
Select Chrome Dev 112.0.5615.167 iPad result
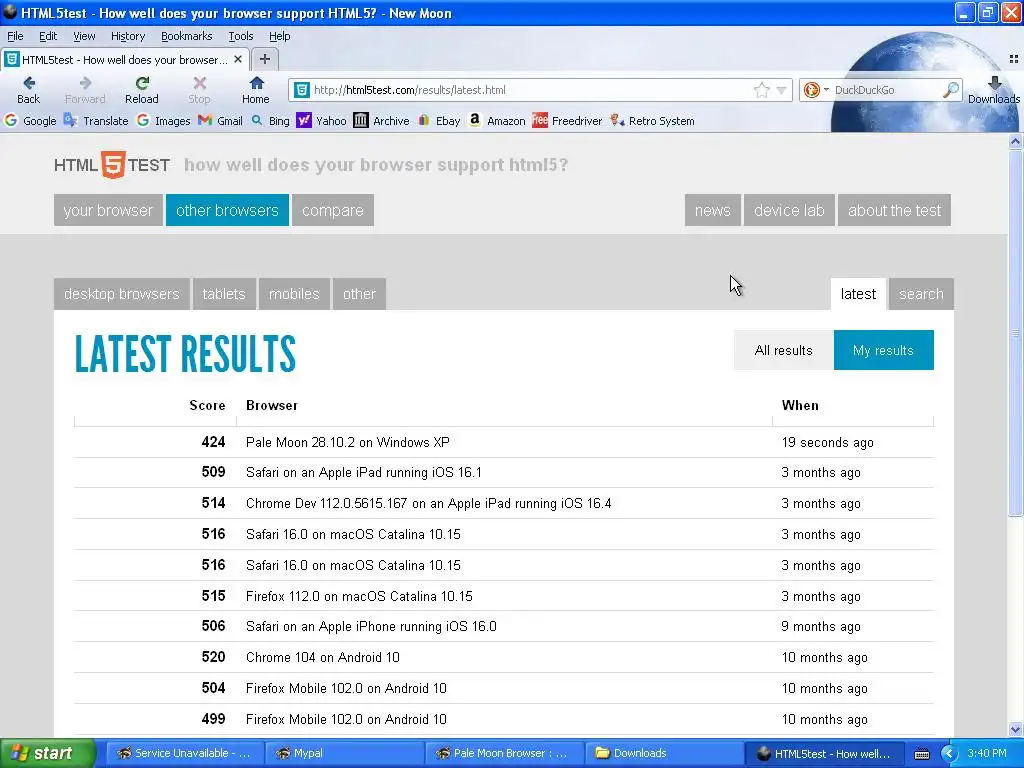click(504, 504)
